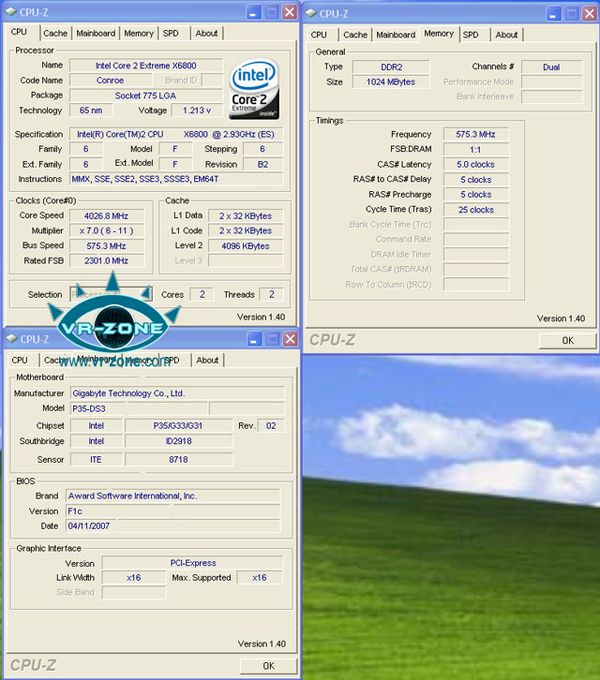Click the Name field Intel Core 2 Extreme X6800
This screenshot has width=600, height=680.
tap(146, 65)
